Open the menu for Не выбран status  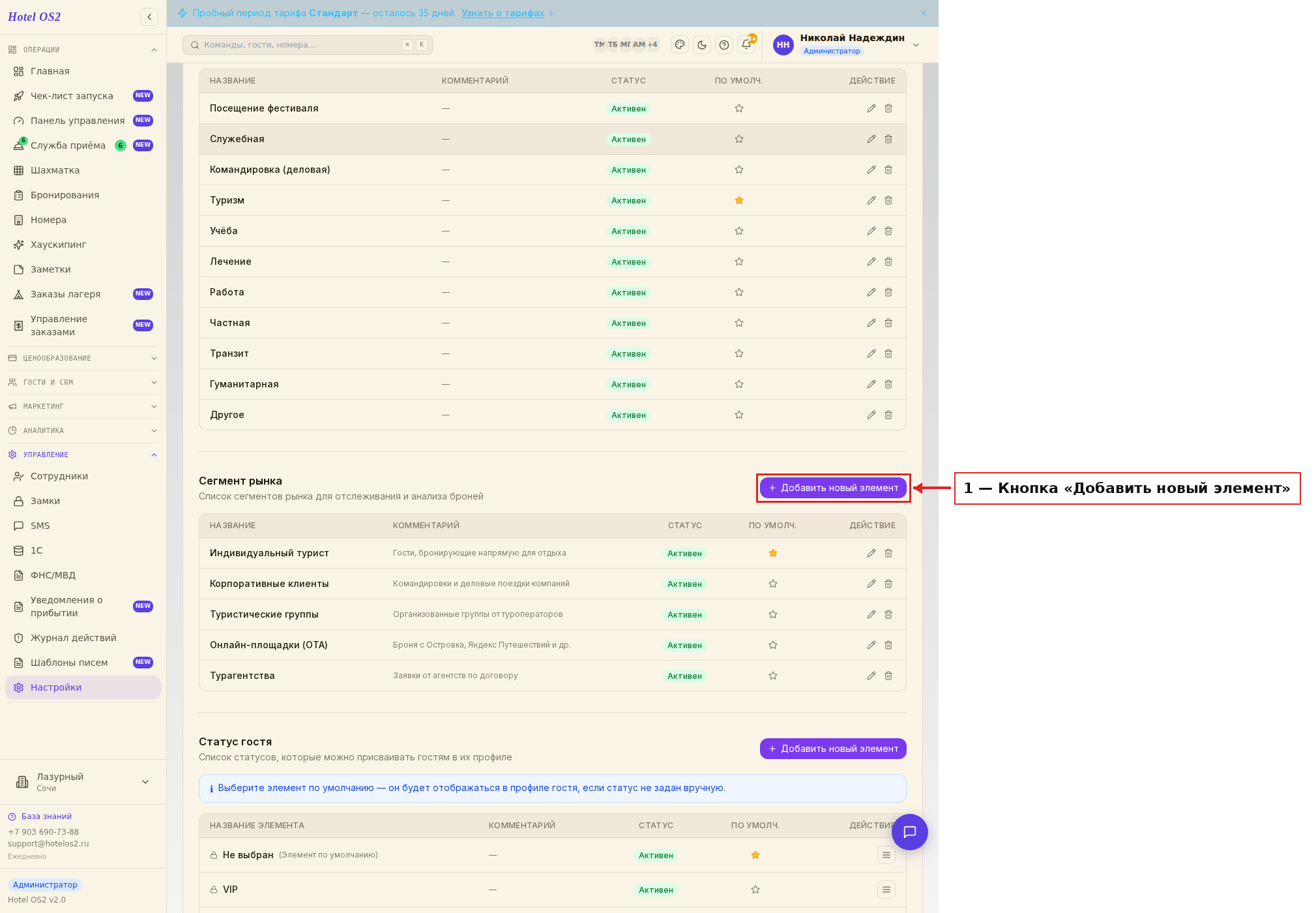[x=886, y=855]
